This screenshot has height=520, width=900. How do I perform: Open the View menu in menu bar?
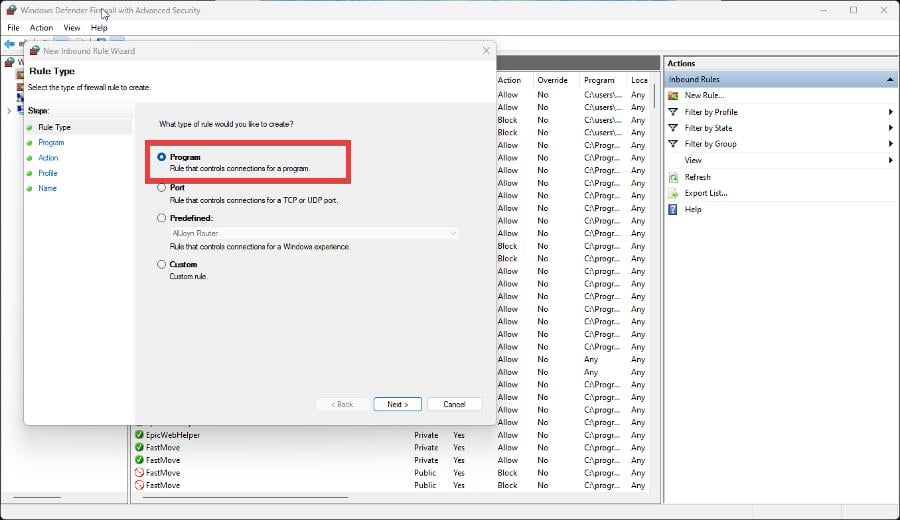pos(72,28)
